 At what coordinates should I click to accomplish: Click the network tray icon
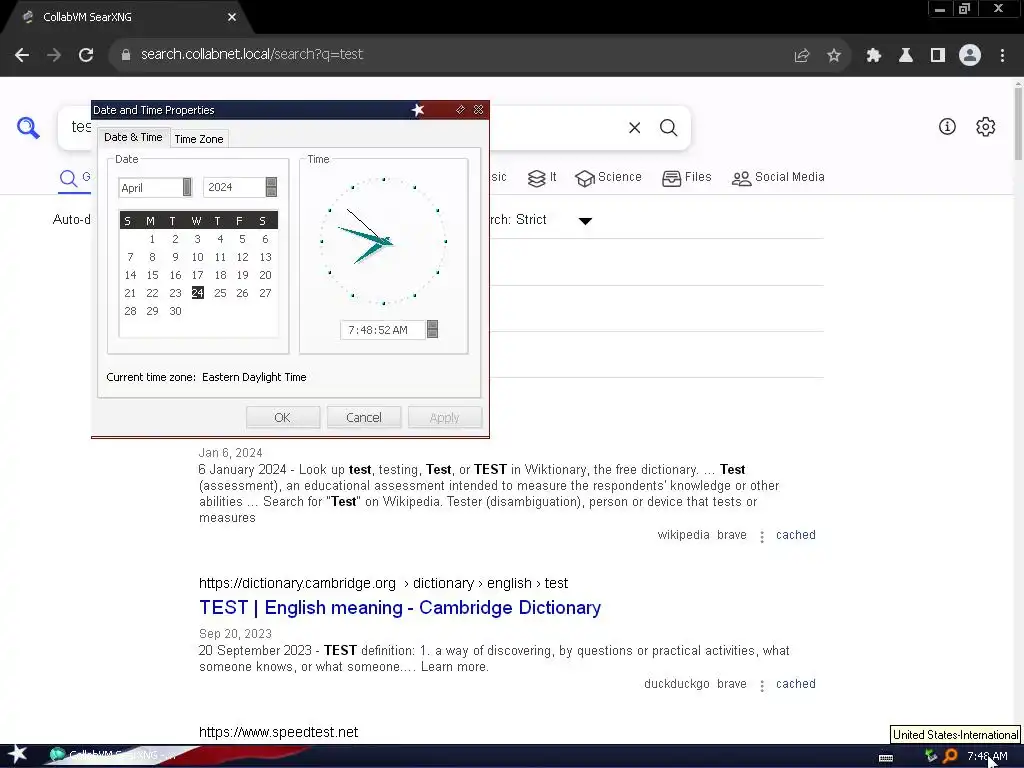point(931,756)
